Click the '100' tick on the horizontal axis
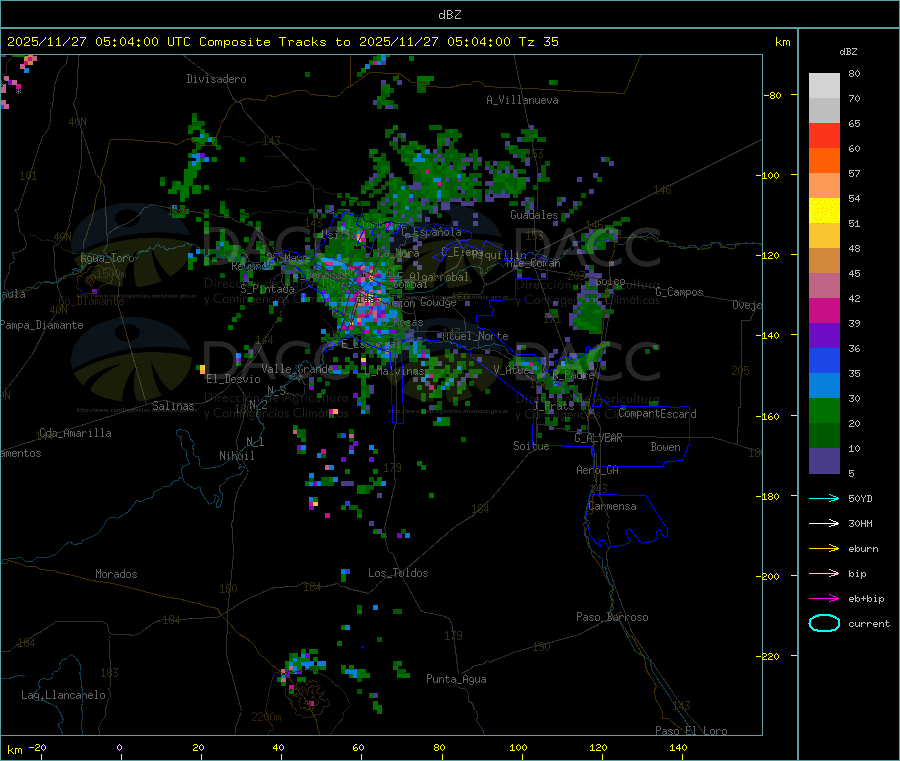This screenshot has height=761, width=900. 518,747
